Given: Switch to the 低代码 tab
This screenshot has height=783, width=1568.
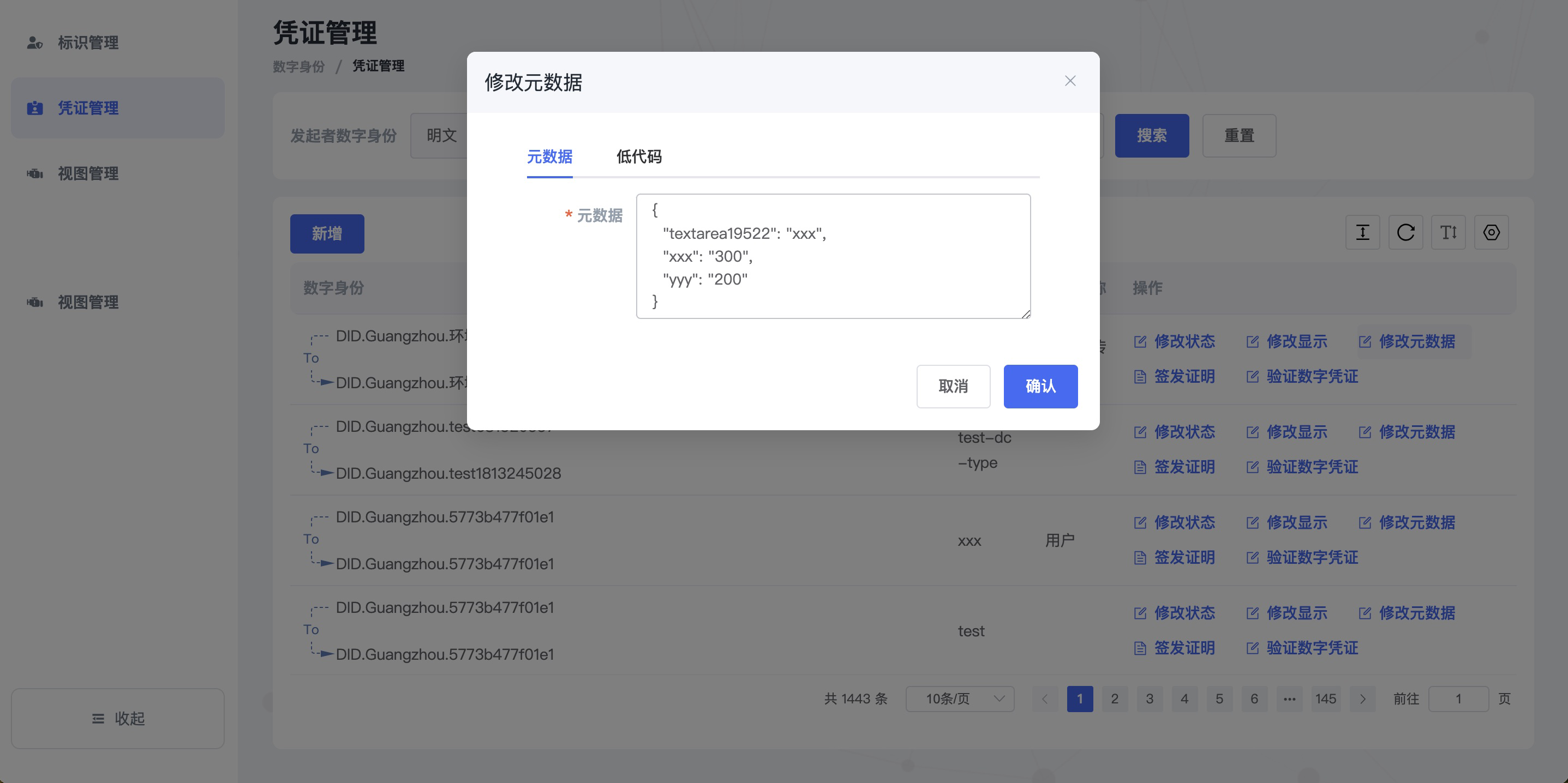Looking at the screenshot, I should [x=638, y=156].
